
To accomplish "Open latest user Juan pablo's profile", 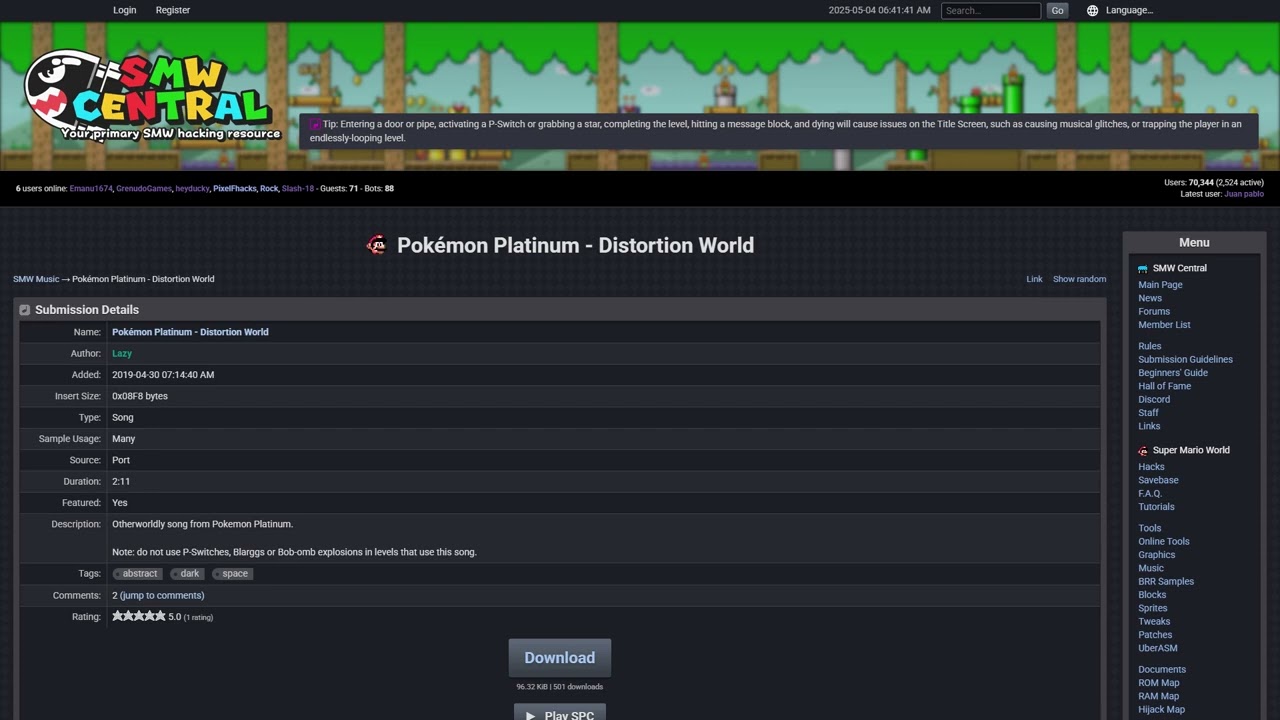I will (x=1244, y=194).
